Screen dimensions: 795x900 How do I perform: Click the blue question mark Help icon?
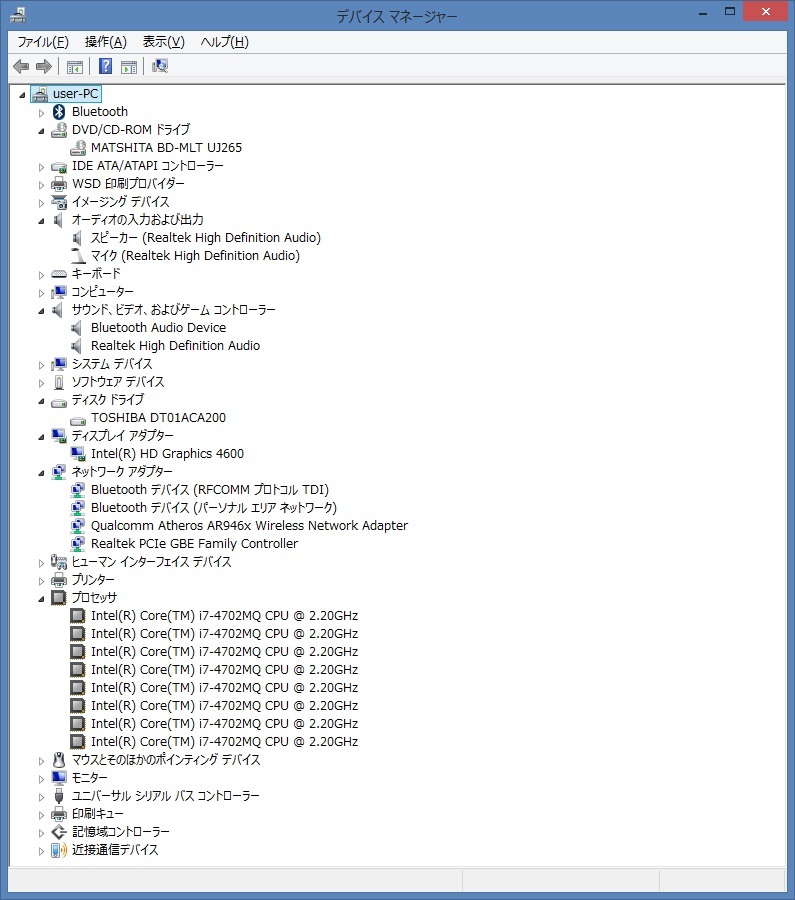(x=106, y=66)
